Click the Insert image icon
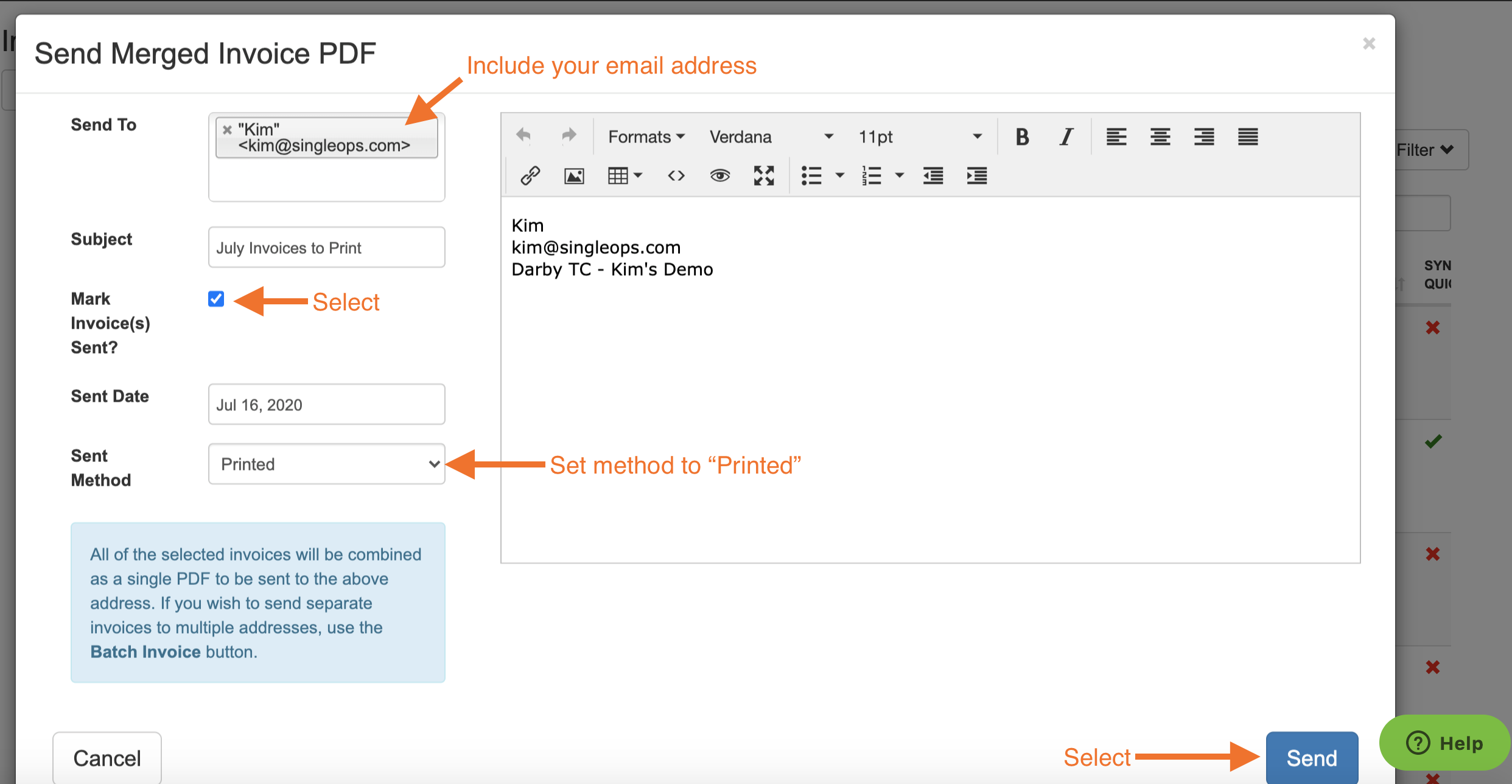 tap(573, 175)
